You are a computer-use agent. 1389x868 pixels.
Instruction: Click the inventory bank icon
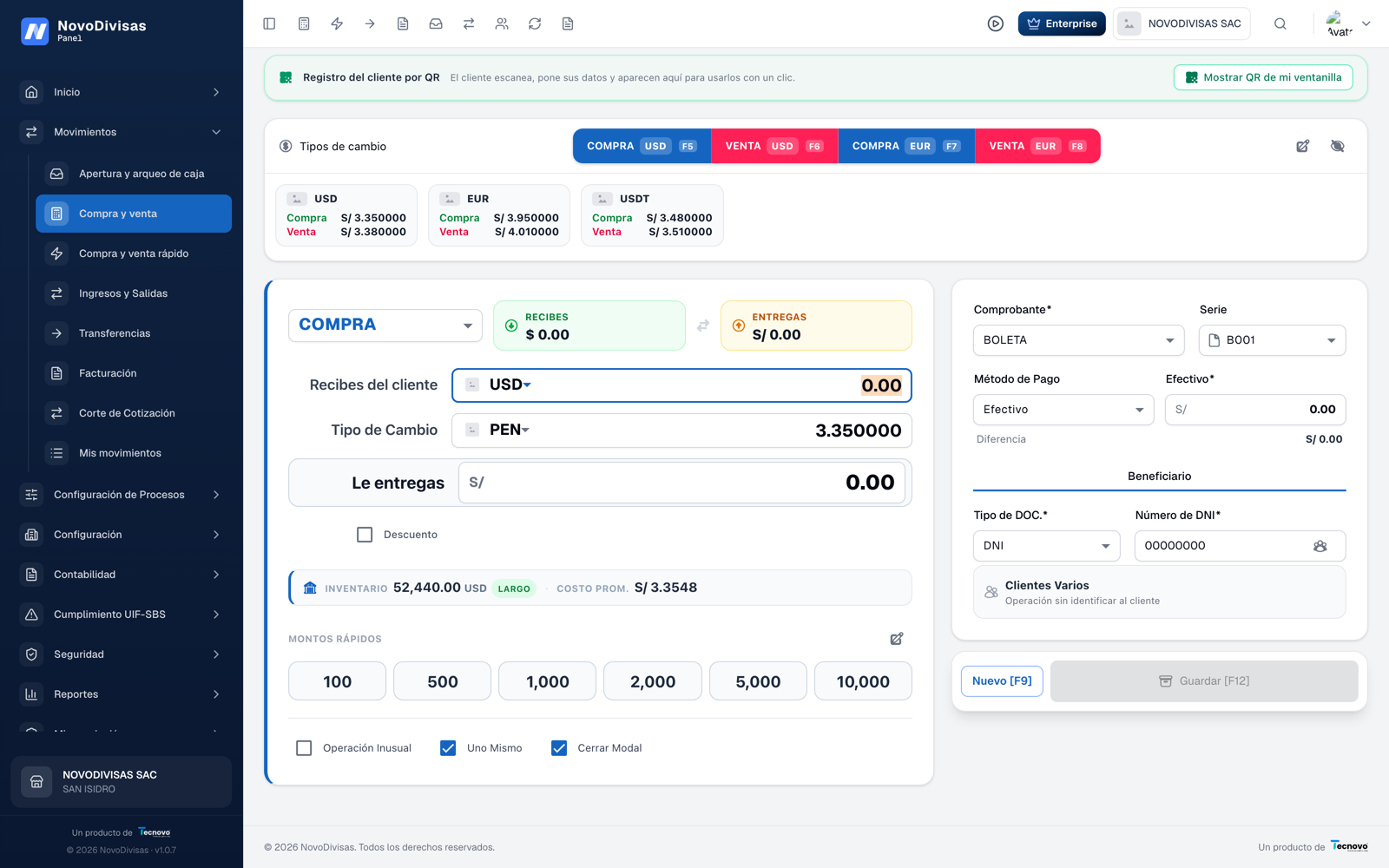(310, 588)
